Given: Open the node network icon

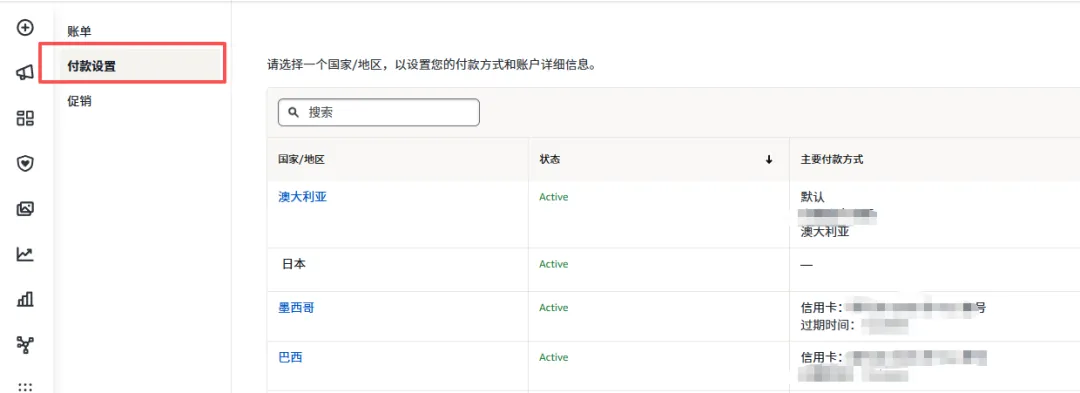Looking at the screenshot, I should click(25, 344).
